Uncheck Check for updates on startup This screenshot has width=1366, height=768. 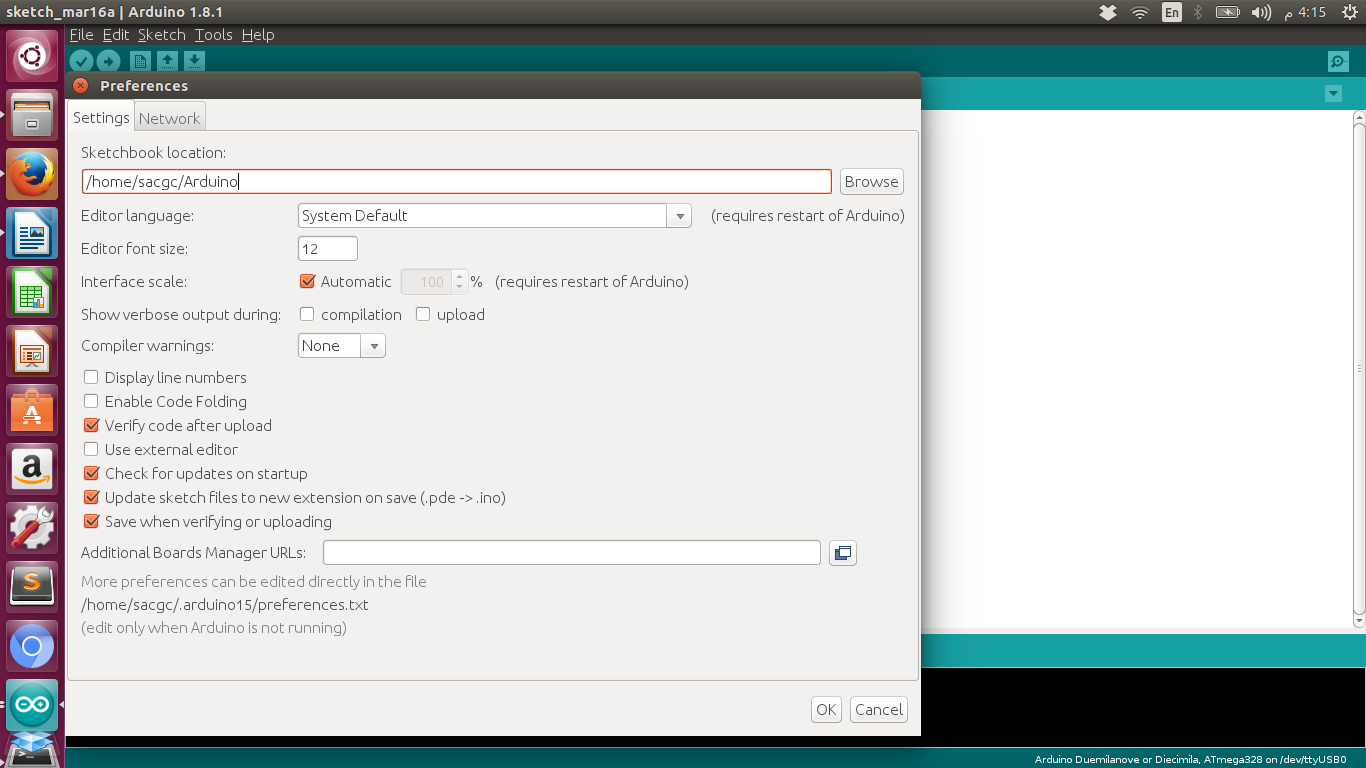pos(91,473)
